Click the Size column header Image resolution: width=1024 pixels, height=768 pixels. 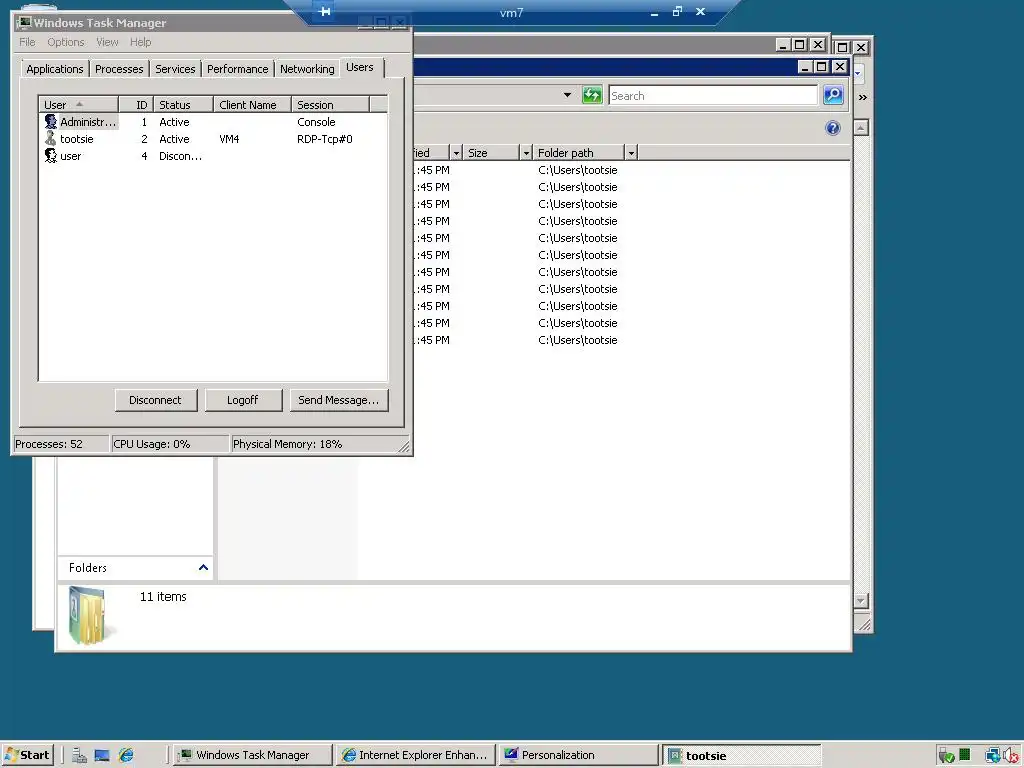[x=491, y=153]
